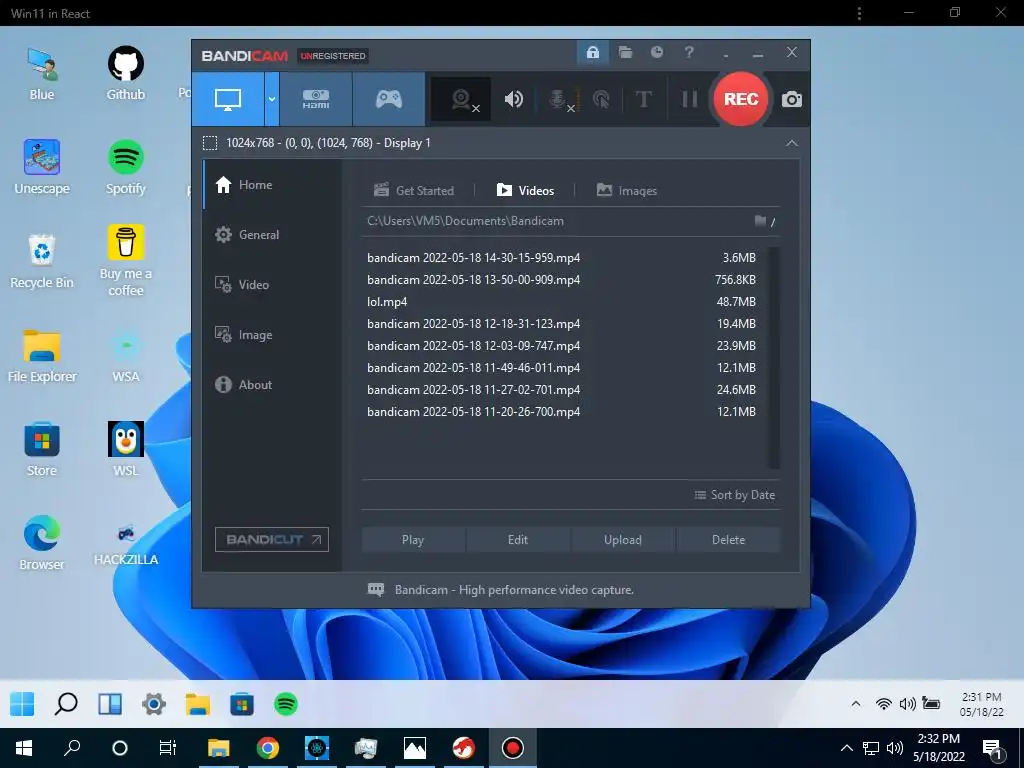Click the C:\Users\VM5\Documents\Bandicam path
The width and height of the screenshot is (1024, 768).
tap(465, 221)
